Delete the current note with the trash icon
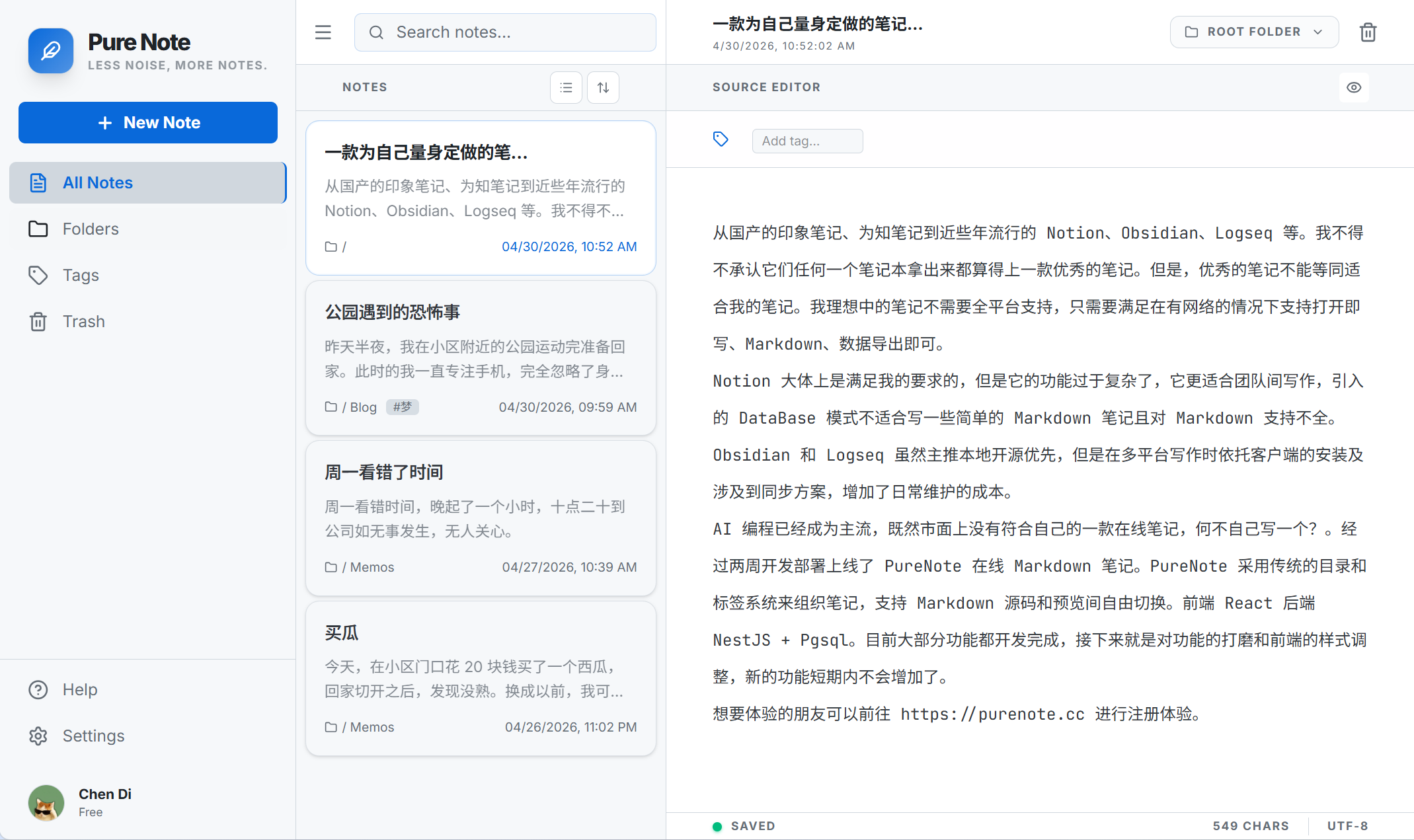Screen dimensions: 1414x840 tap(1368, 32)
